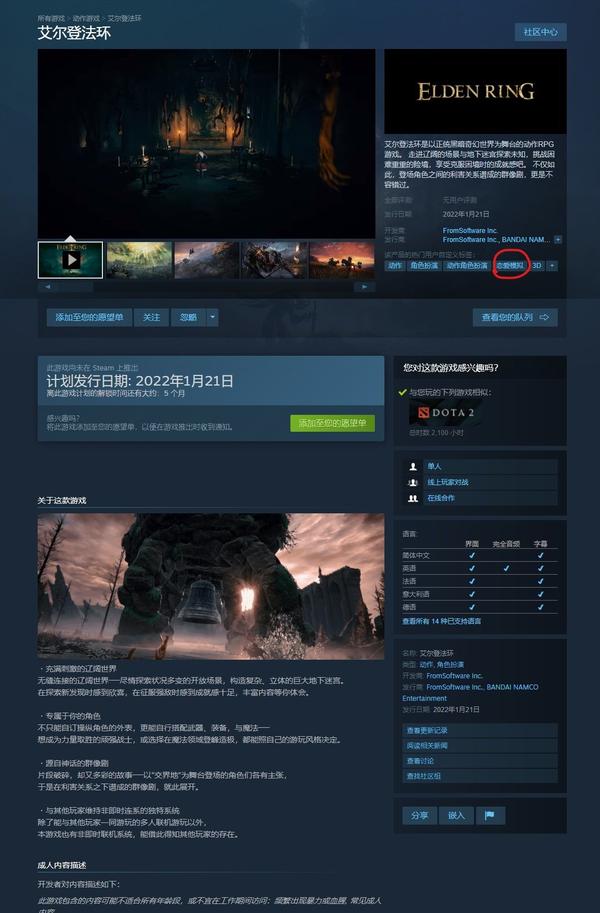Open the second screenshot thumbnail, the green landscape
The height and width of the screenshot is (913, 600).
139,260
